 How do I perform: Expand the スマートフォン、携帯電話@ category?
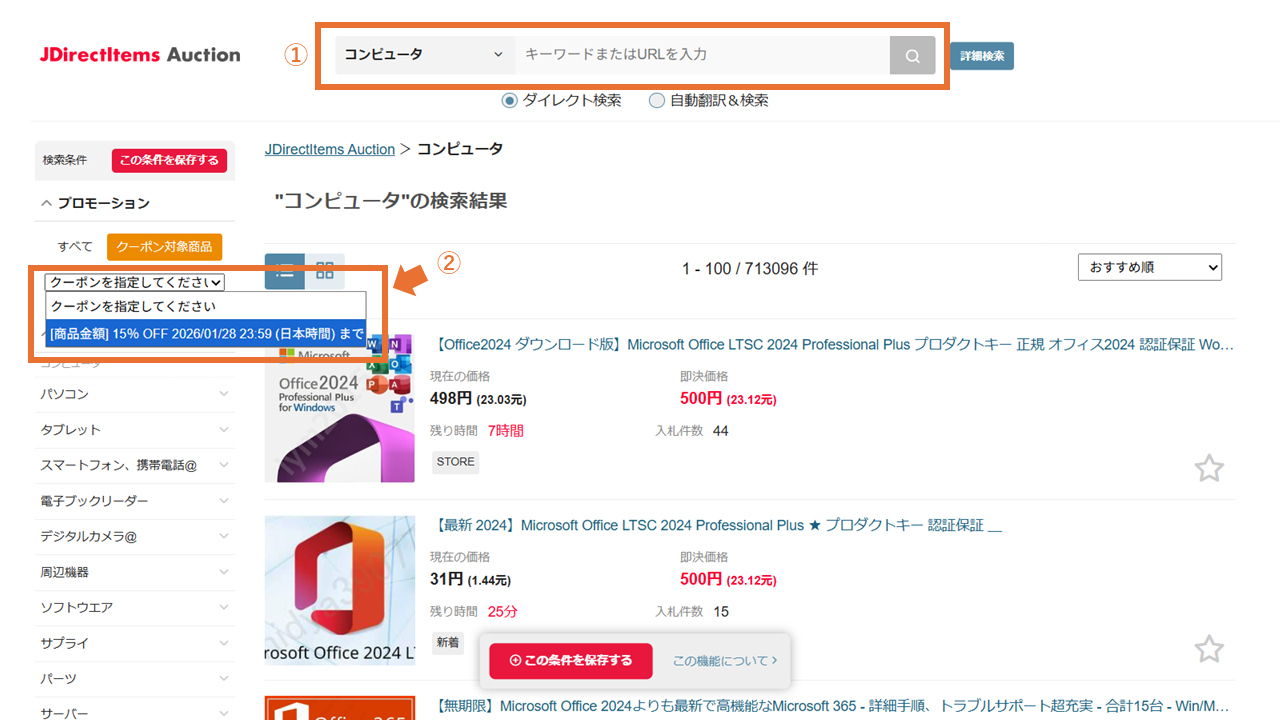pyautogui.click(x=223, y=465)
